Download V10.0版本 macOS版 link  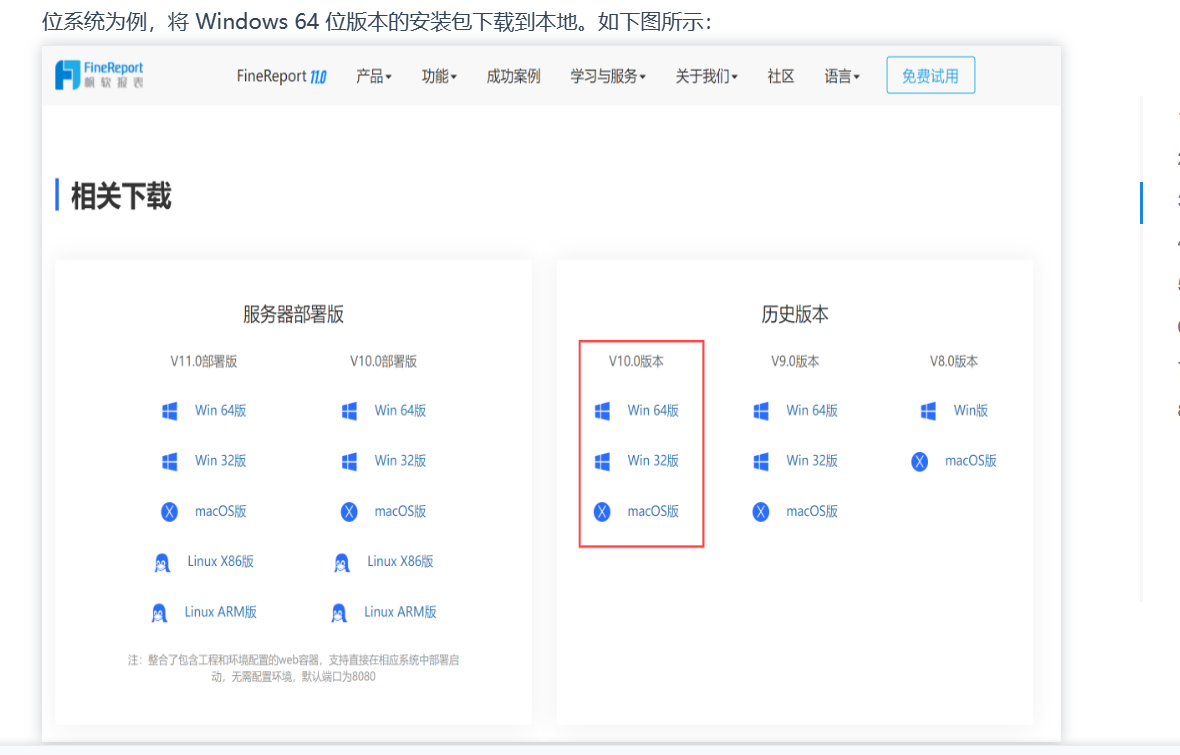[x=653, y=511]
